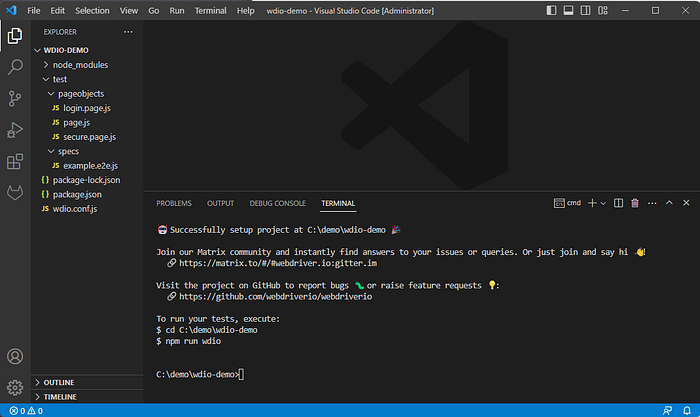Toggle primary side bar layout icon

coord(551,10)
